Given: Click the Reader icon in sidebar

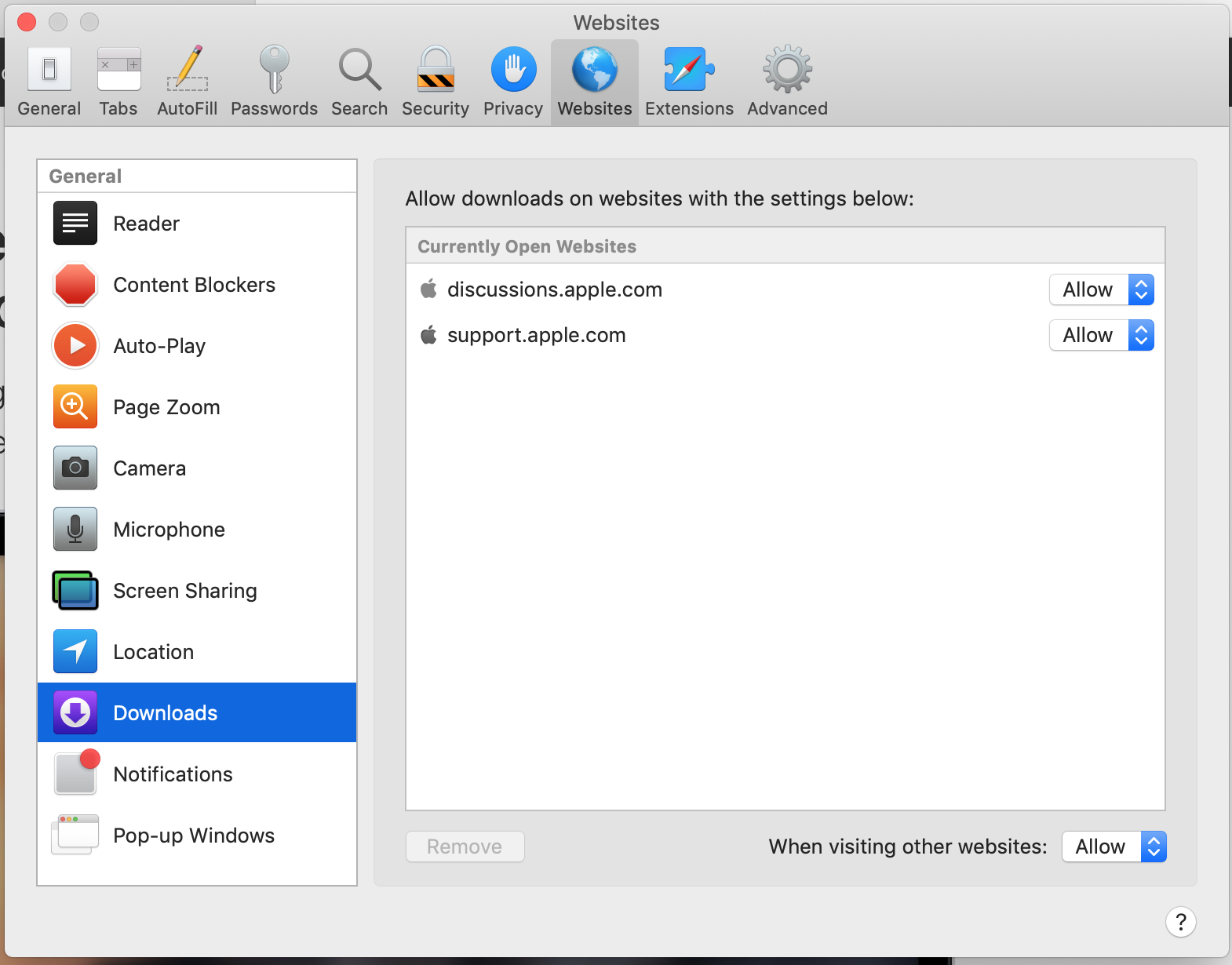Looking at the screenshot, I should 75,224.
